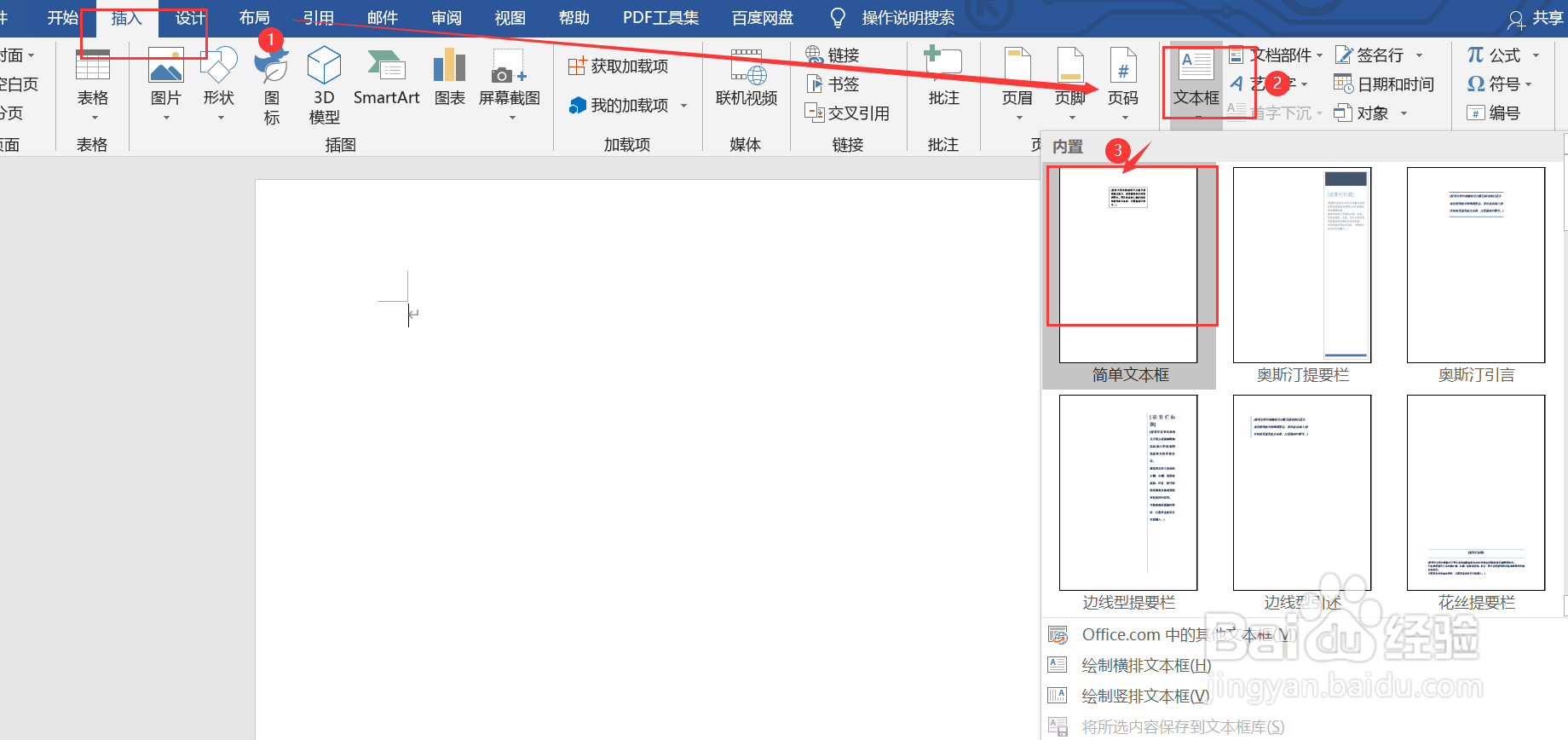The height and width of the screenshot is (740, 1568).
Task: Expand the Signature Line dropdown arrow
Action: [x=1419, y=55]
